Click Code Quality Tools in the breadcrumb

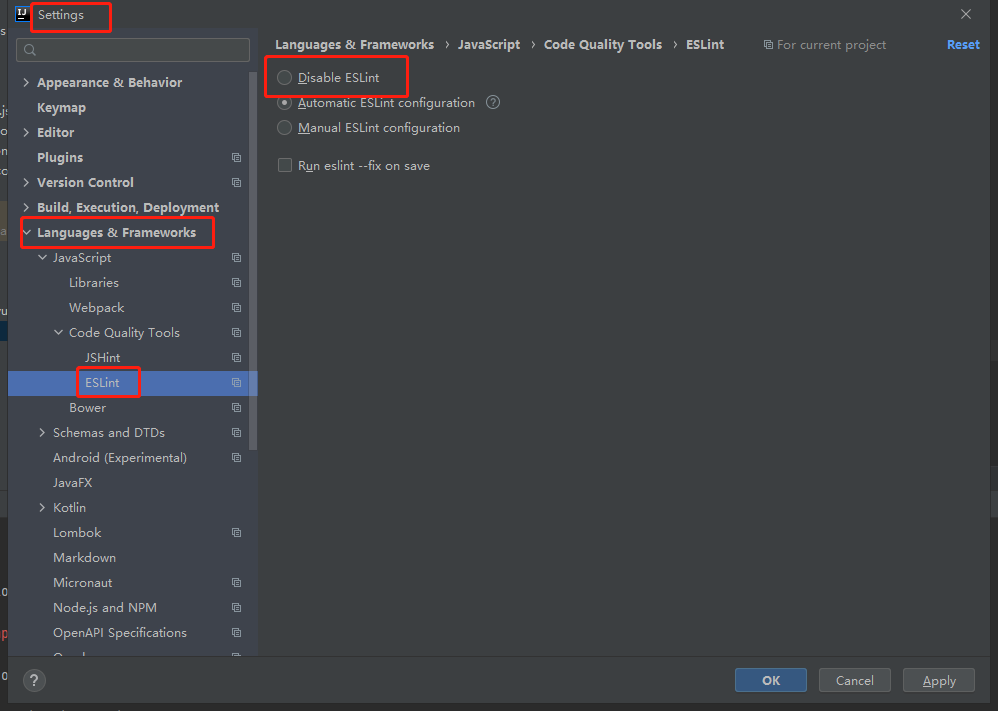click(x=603, y=45)
